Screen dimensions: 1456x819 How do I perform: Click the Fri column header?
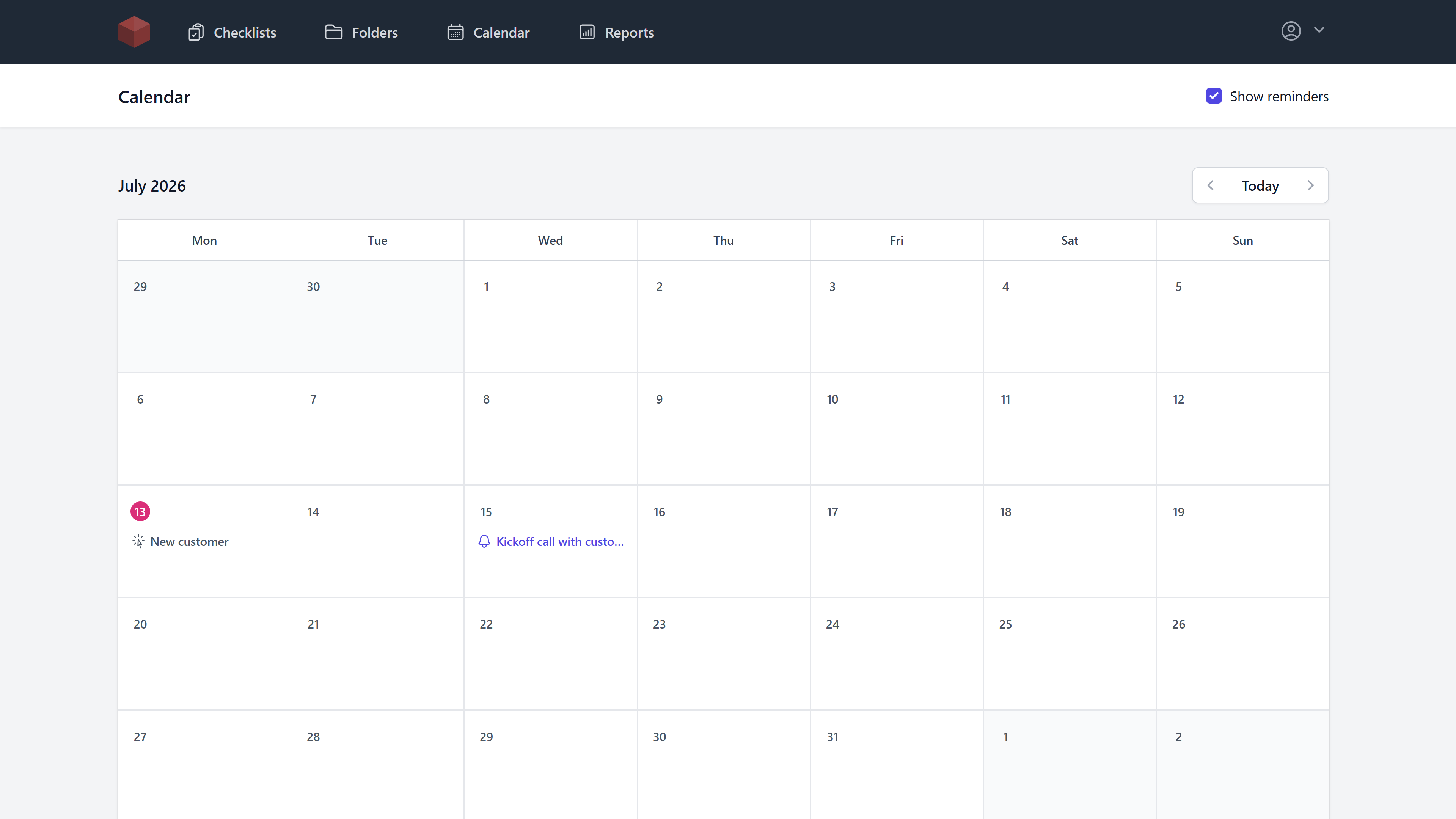click(897, 240)
